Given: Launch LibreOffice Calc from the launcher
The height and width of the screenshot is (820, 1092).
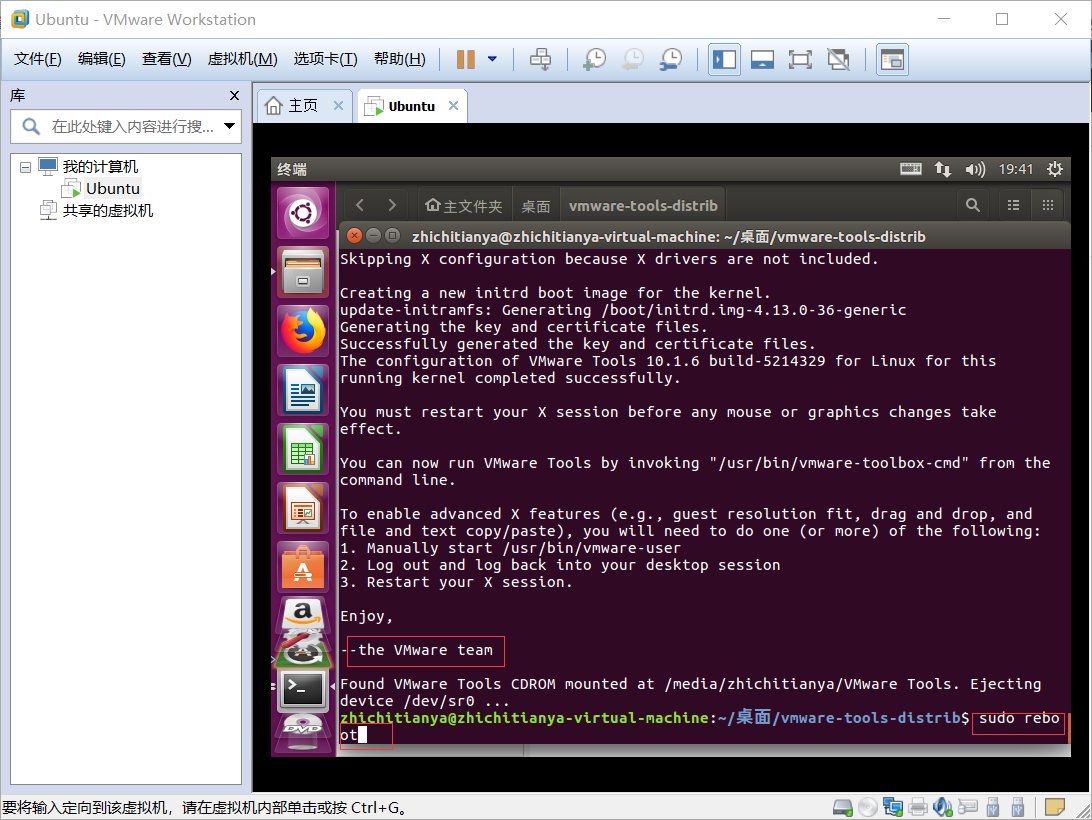Looking at the screenshot, I should click(303, 449).
